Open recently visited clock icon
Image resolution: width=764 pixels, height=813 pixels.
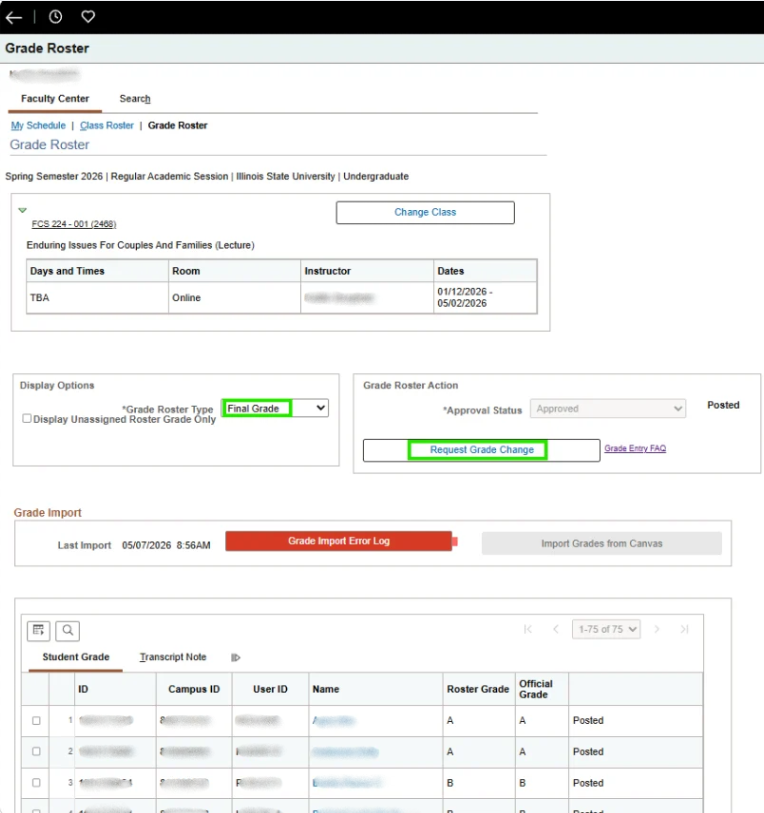(x=55, y=17)
